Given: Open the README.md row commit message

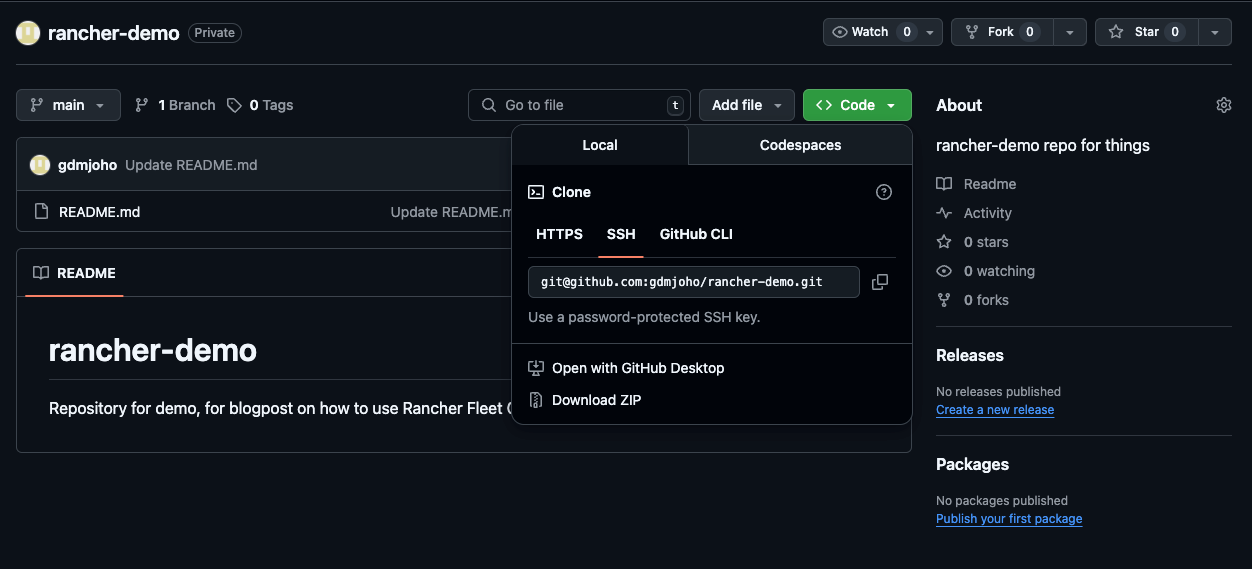Looking at the screenshot, I should [x=451, y=212].
